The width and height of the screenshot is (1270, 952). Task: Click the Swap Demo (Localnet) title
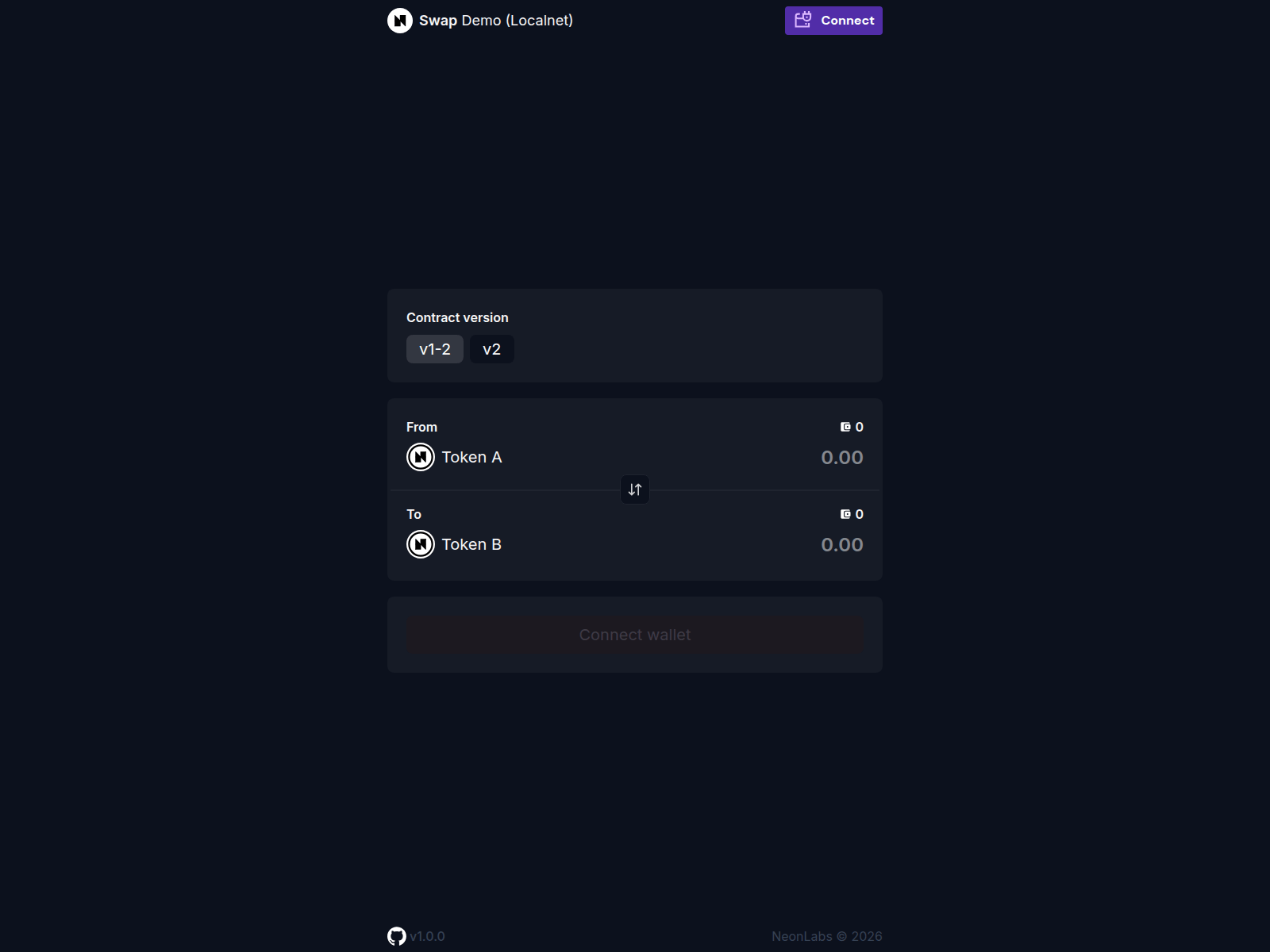(x=496, y=21)
